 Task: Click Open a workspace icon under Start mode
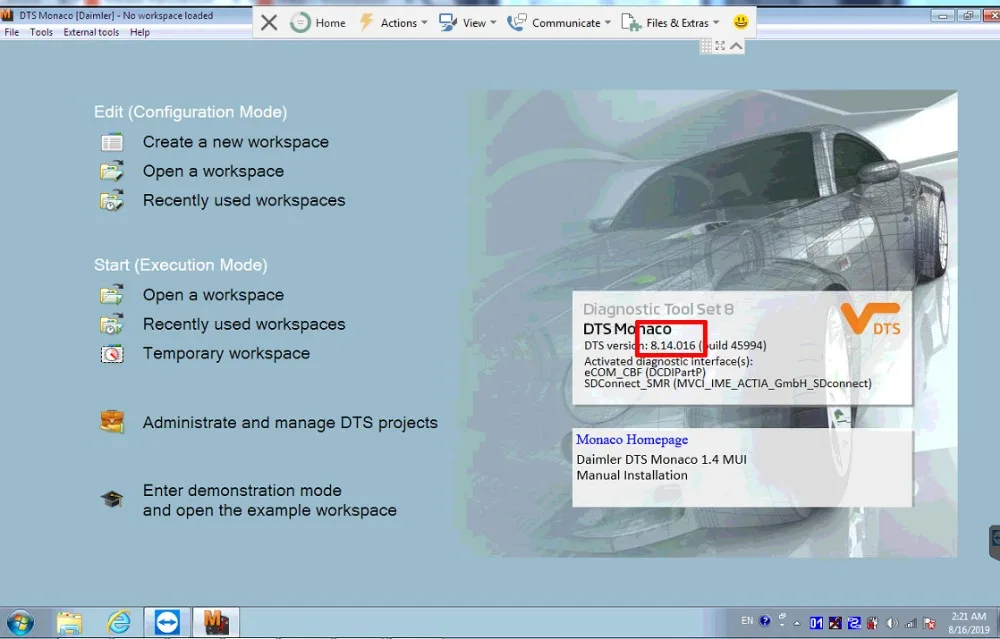(x=112, y=295)
